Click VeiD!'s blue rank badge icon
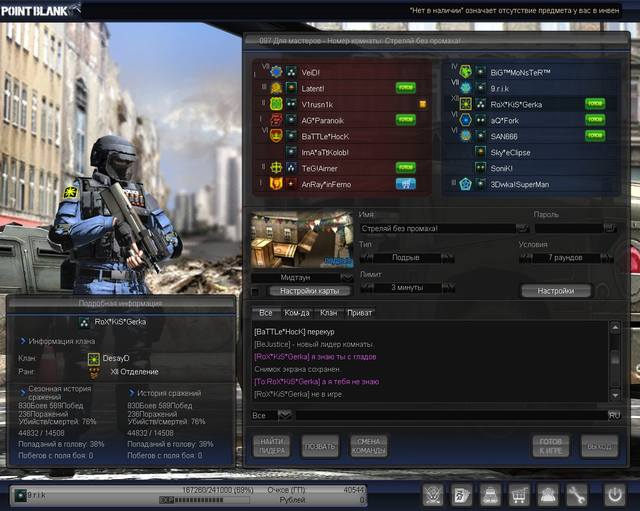640x511 pixels. pyautogui.click(x=276, y=72)
